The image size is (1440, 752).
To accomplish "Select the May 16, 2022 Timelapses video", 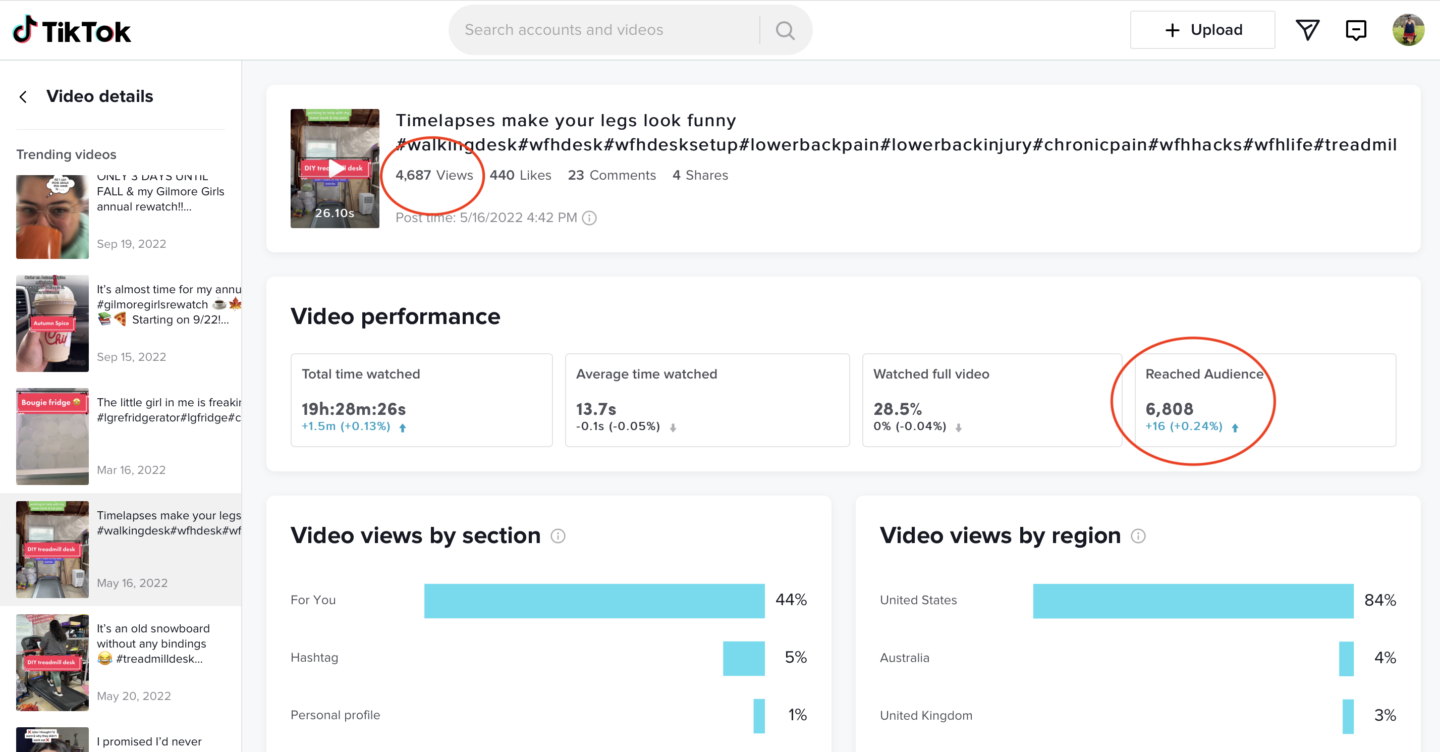I will click(x=120, y=549).
